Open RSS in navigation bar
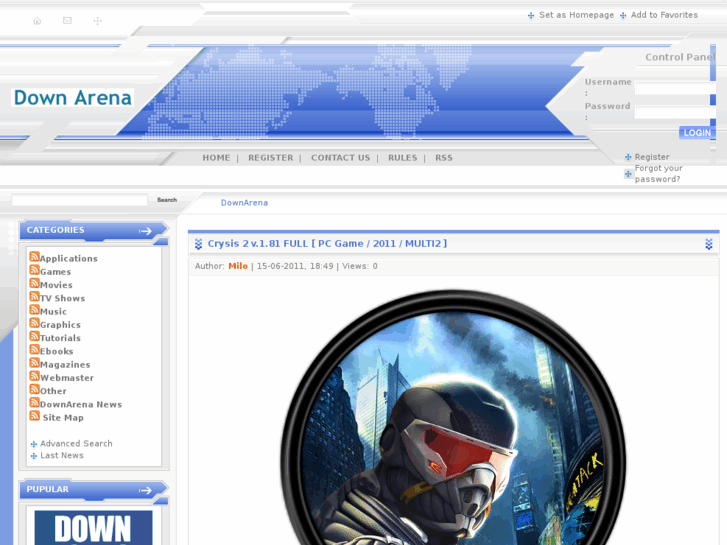 [x=444, y=158]
